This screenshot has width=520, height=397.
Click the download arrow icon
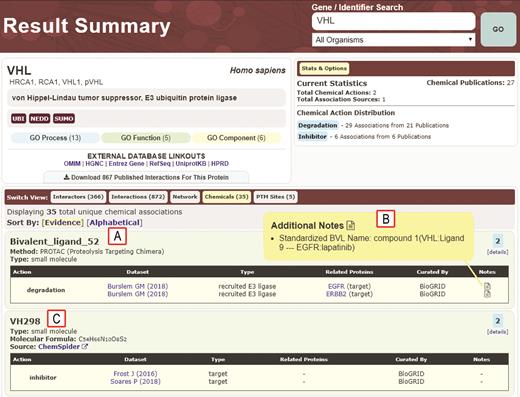click(67, 177)
